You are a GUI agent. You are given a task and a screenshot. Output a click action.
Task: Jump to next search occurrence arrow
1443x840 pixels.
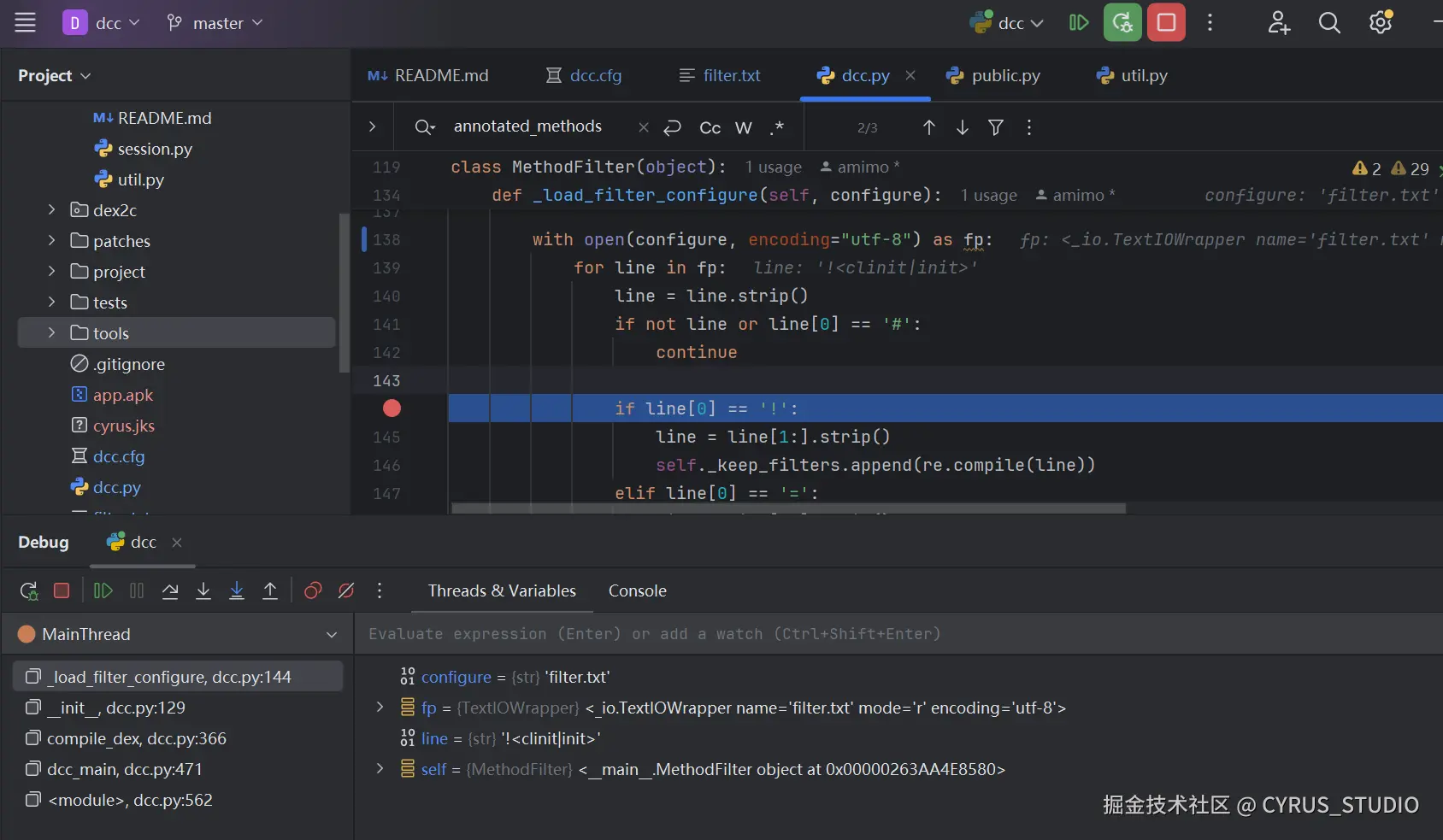(x=963, y=127)
